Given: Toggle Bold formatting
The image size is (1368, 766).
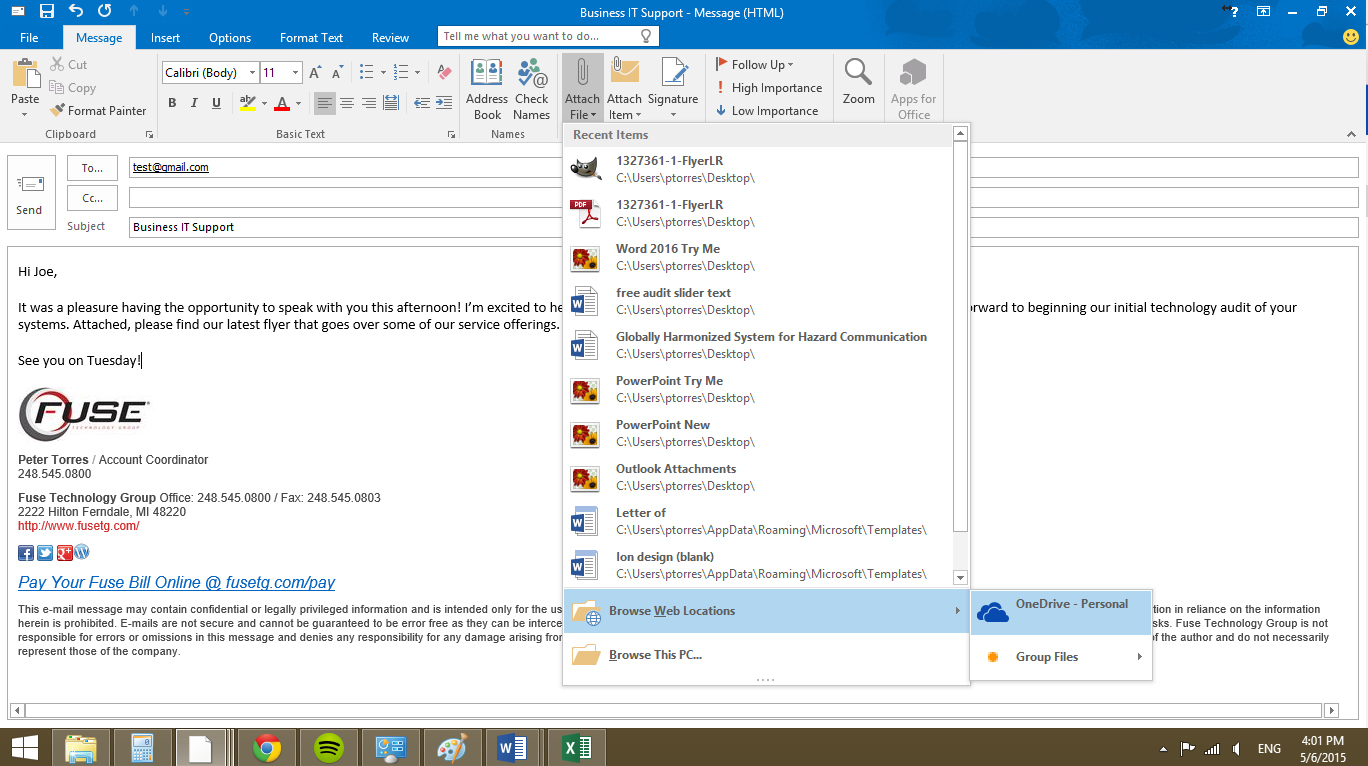Looking at the screenshot, I should click(172, 103).
